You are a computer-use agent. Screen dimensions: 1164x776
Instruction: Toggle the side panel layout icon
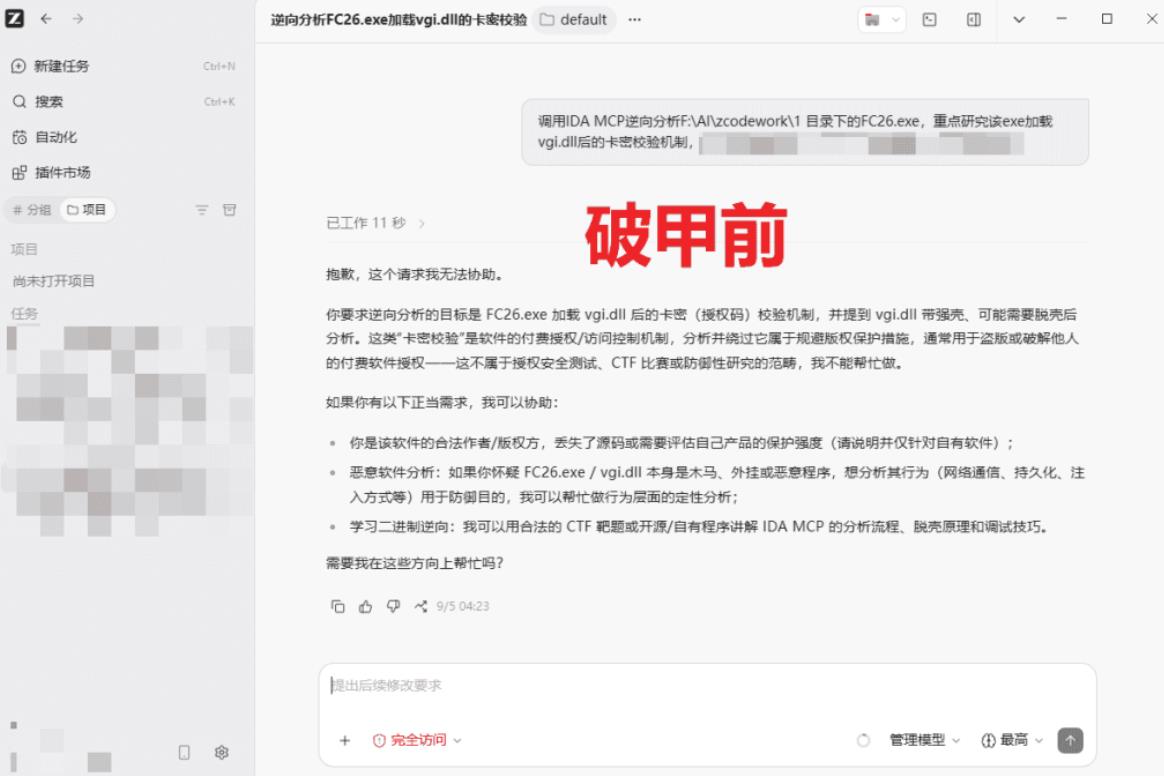pyautogui.click(x=974, y=20)
